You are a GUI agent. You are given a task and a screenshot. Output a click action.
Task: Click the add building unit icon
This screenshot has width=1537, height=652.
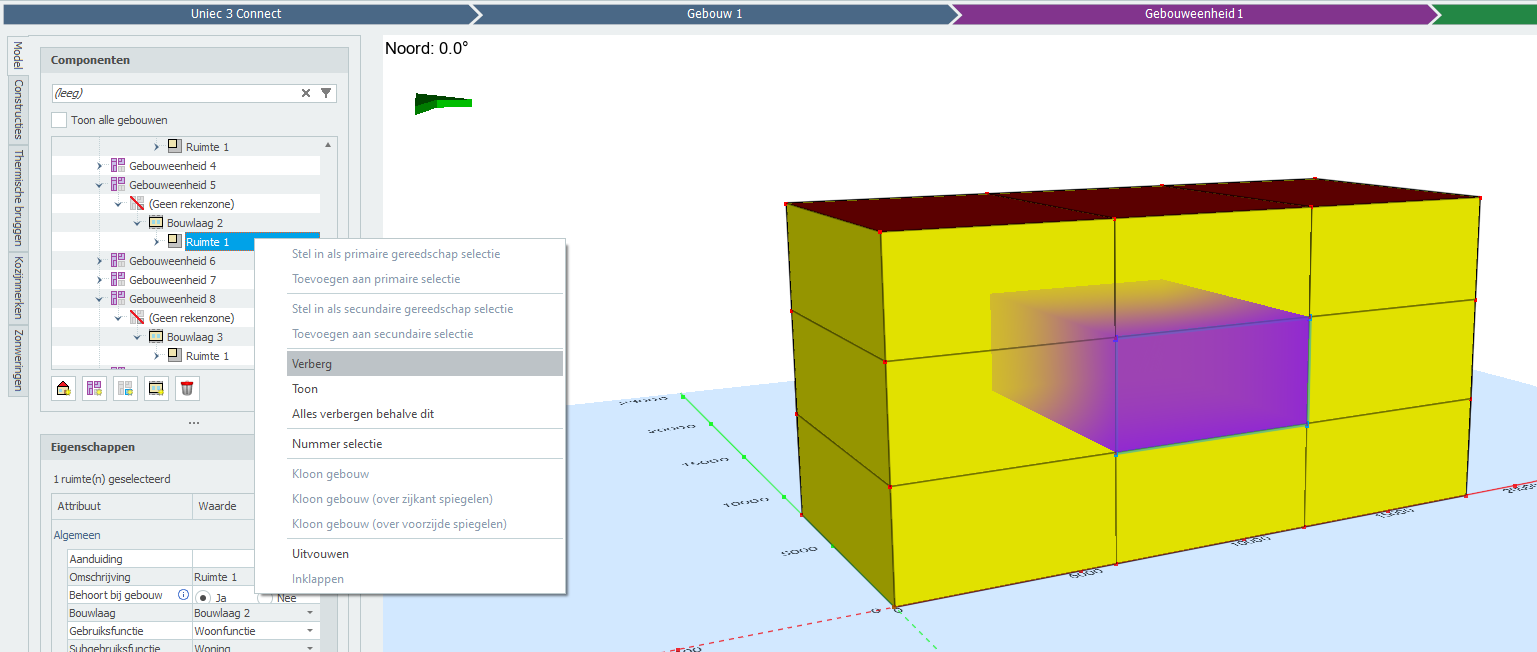pos(95,389)
